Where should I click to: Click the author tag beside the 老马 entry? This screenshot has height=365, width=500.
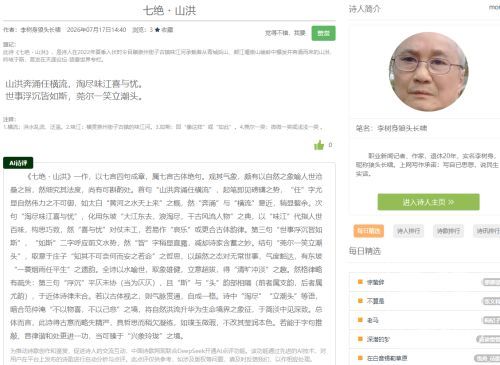point(491,320)
